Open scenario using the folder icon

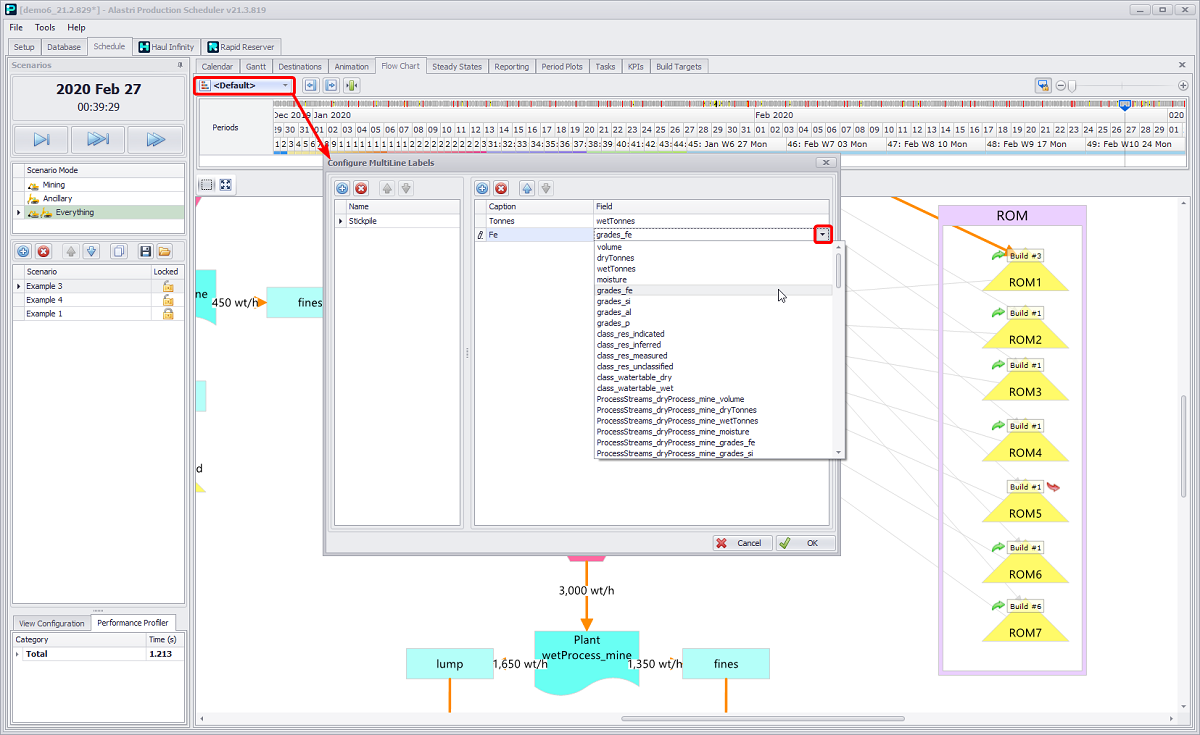pyautogui.click(x=165, y=251)
